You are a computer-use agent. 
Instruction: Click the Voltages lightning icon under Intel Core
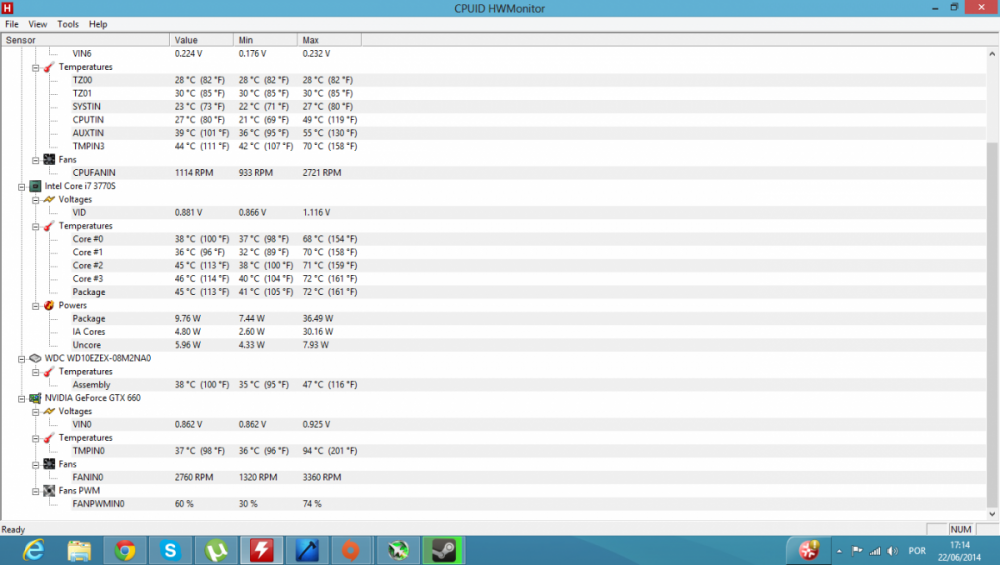tap(49, 199)
